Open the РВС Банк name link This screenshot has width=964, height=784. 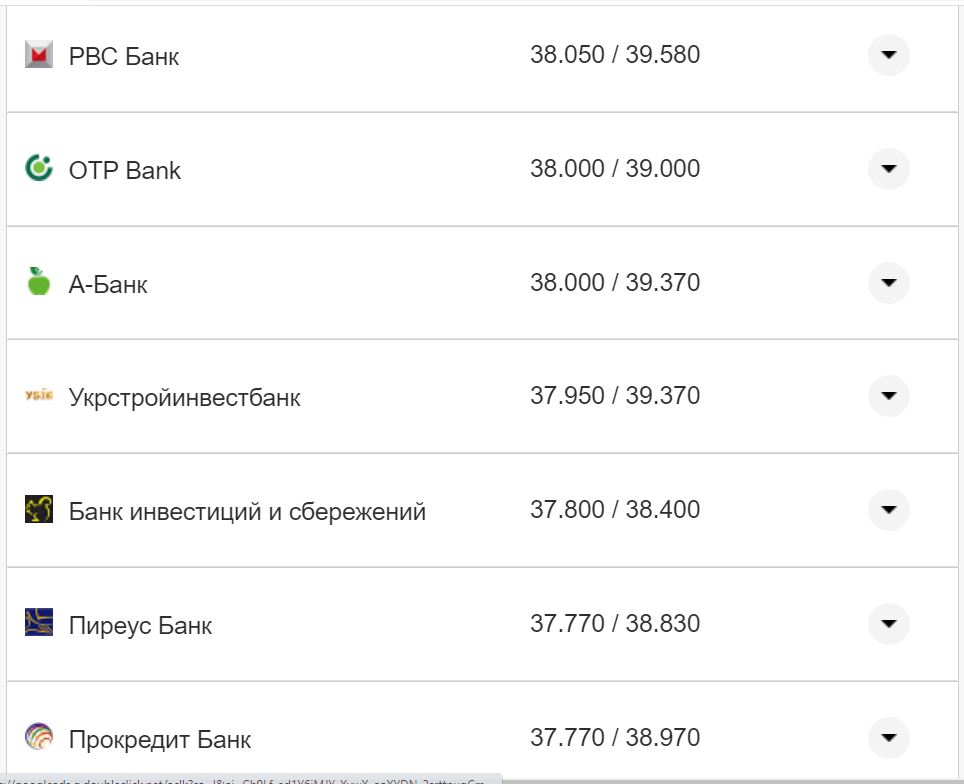tap(124, 57)
